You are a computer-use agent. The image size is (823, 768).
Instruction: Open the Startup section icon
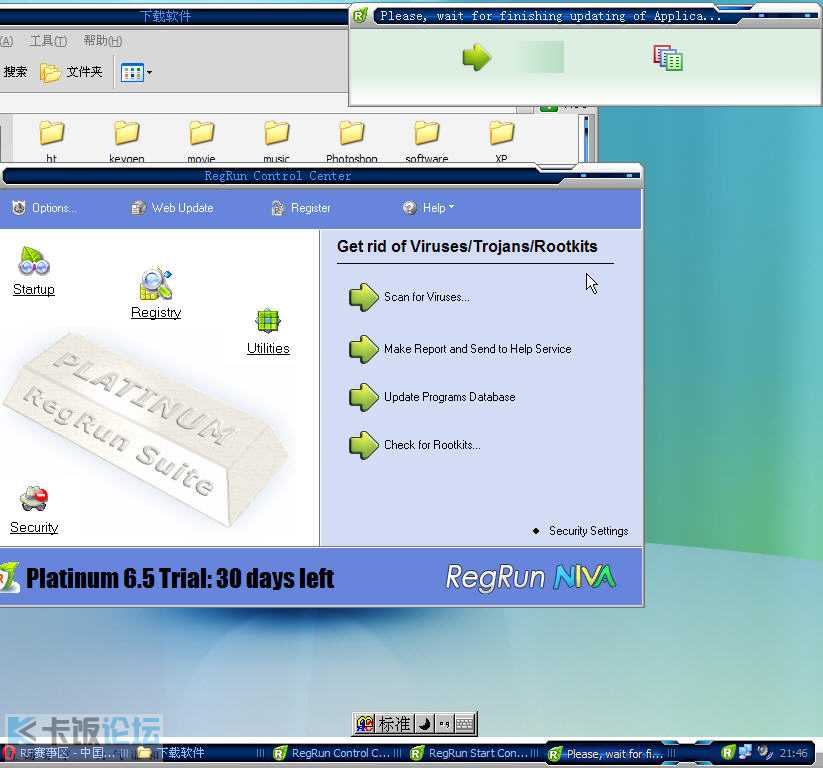34,263
